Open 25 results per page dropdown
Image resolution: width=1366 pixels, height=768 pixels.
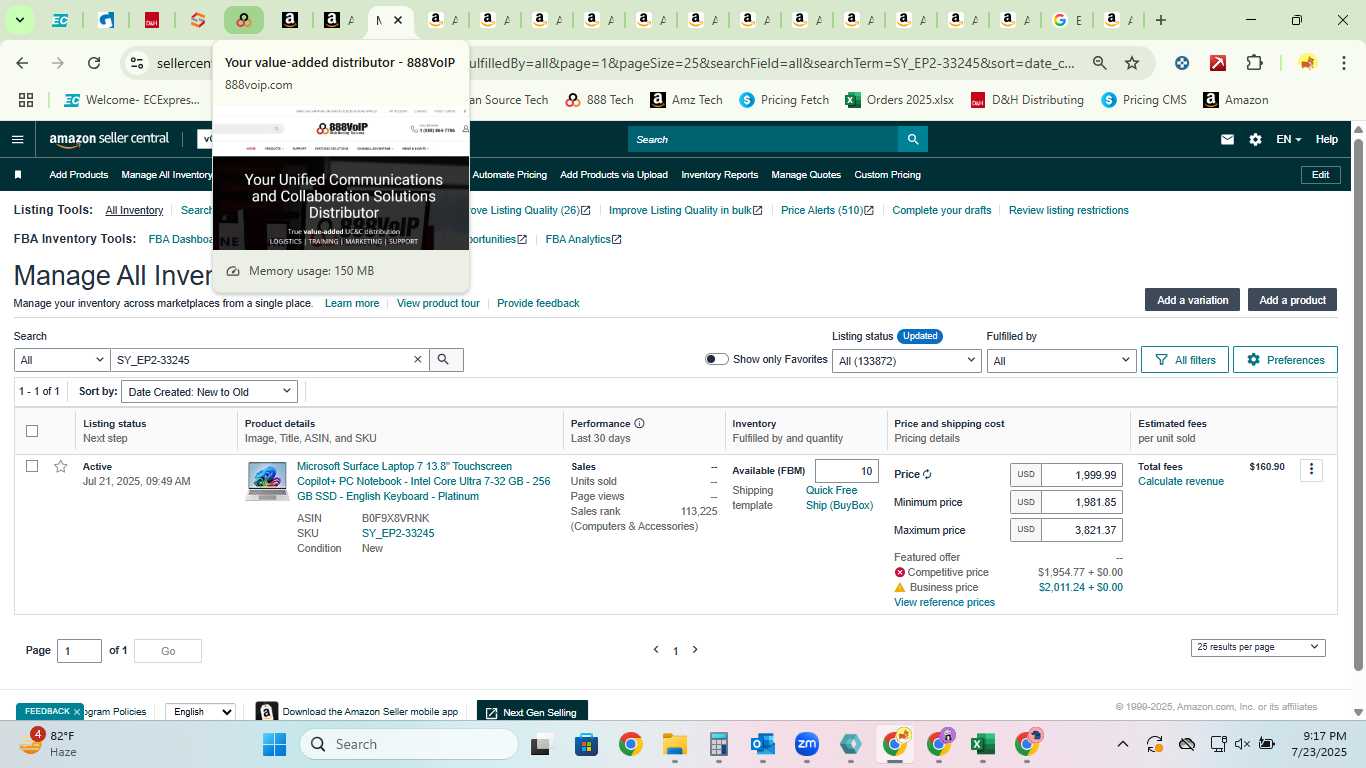tap(1258, 647)
